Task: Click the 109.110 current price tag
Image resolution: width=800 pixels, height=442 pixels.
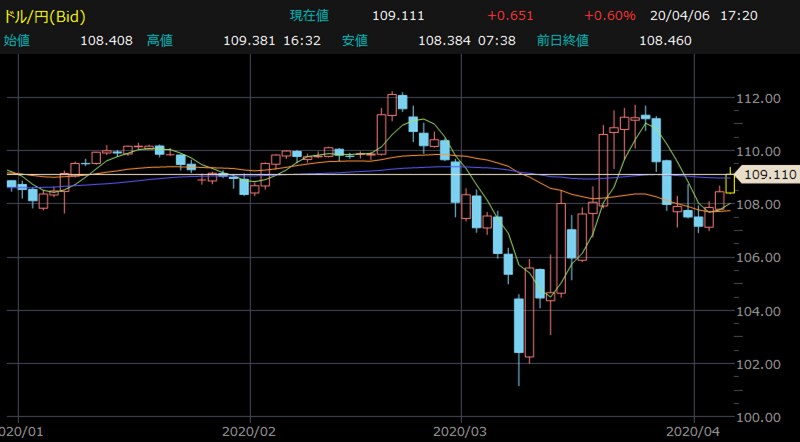Action: click(x=769, y=173)
